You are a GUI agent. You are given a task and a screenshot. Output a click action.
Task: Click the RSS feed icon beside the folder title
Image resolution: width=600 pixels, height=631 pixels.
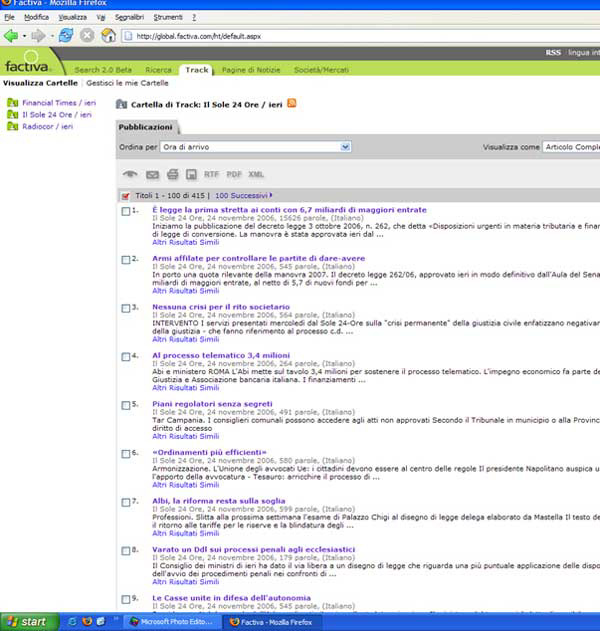point(292,103)
